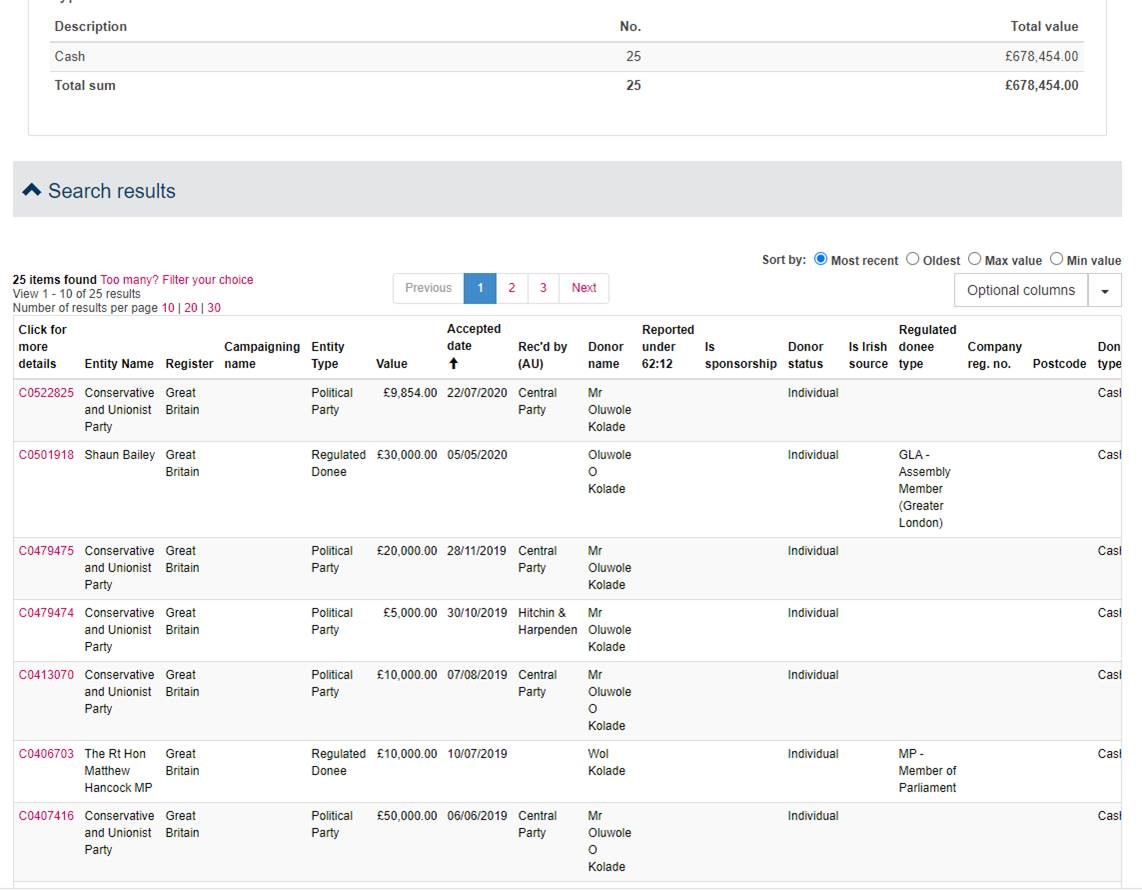Viewport: 1142px width, 891px height.
Task: Select the Max value sort option
Action: coord(974,259)
